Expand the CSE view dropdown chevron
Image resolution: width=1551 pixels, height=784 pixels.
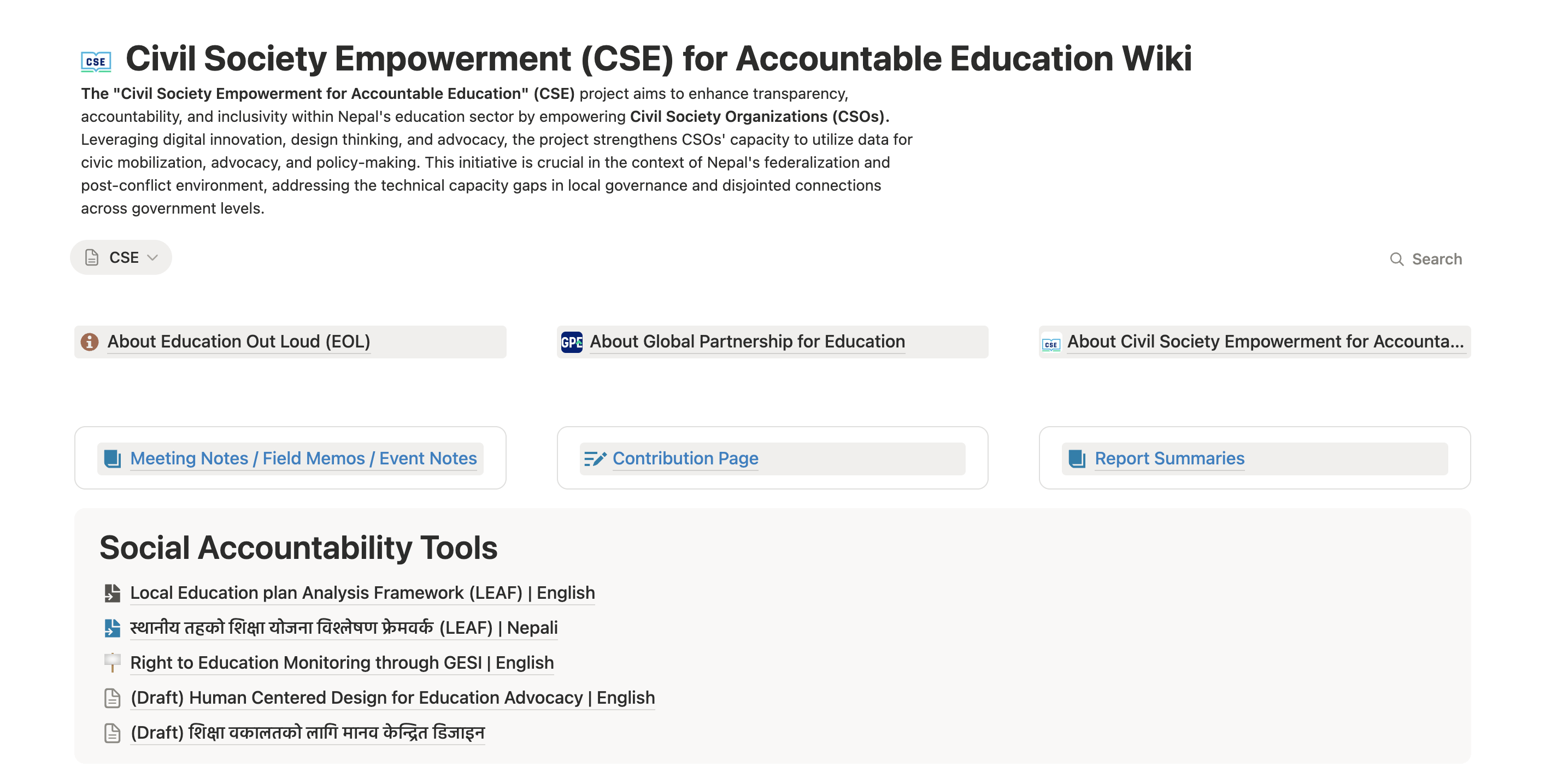152,257
